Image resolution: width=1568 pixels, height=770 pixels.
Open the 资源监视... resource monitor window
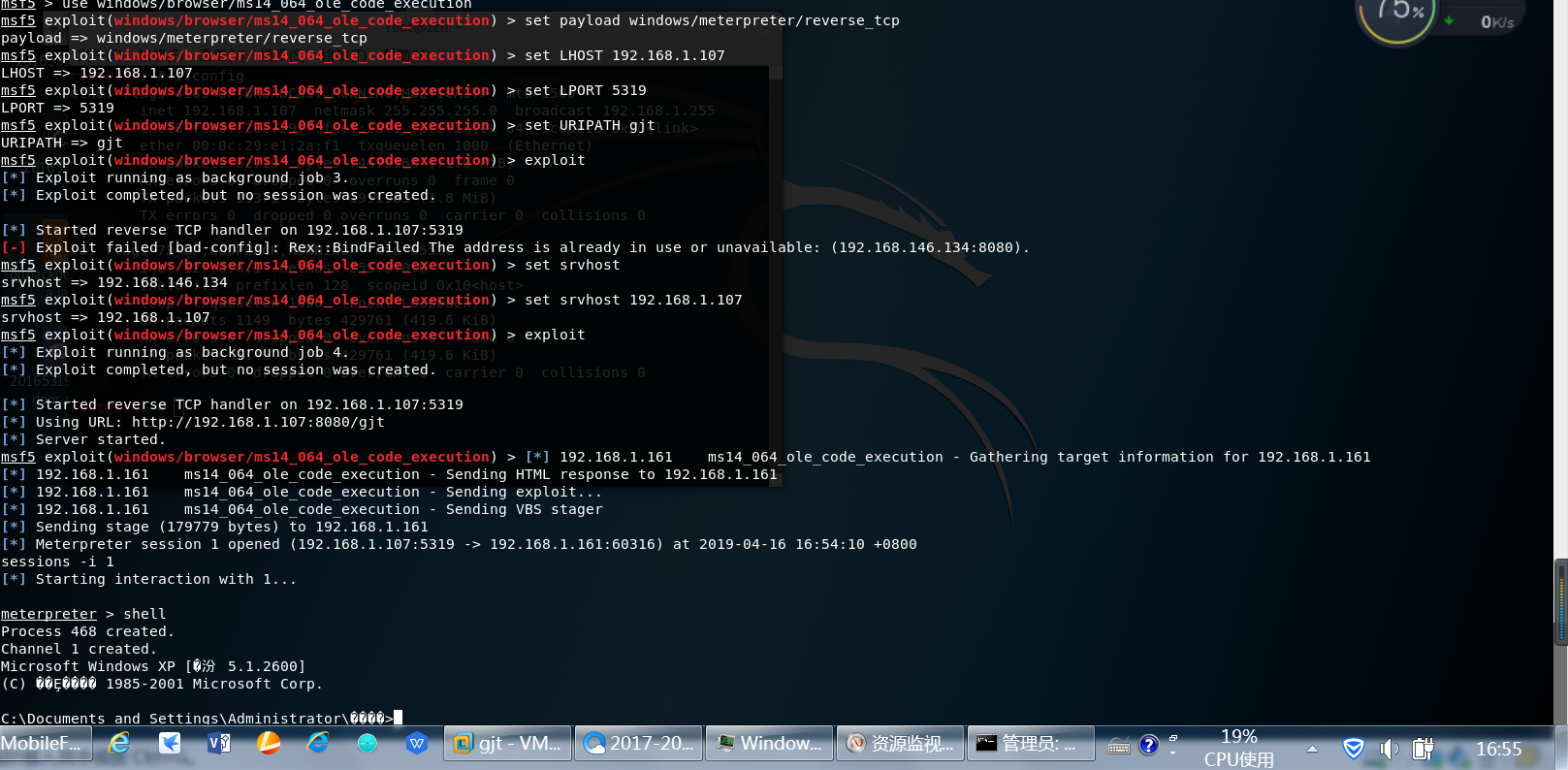click(x=900, y=744)
